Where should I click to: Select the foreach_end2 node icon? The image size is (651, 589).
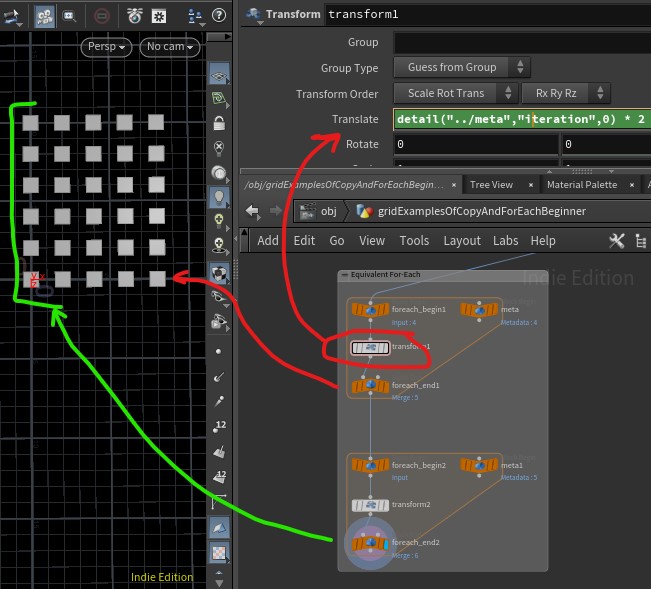(x=370, y=543)
